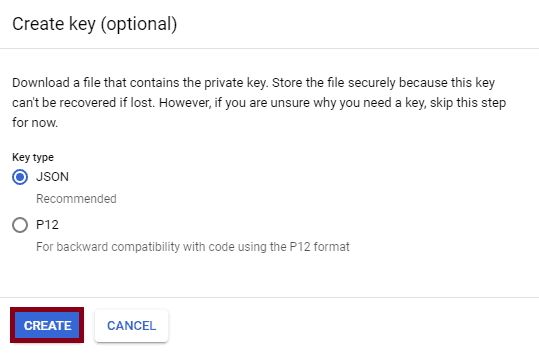Click the divider line below the title

point(270,48)
